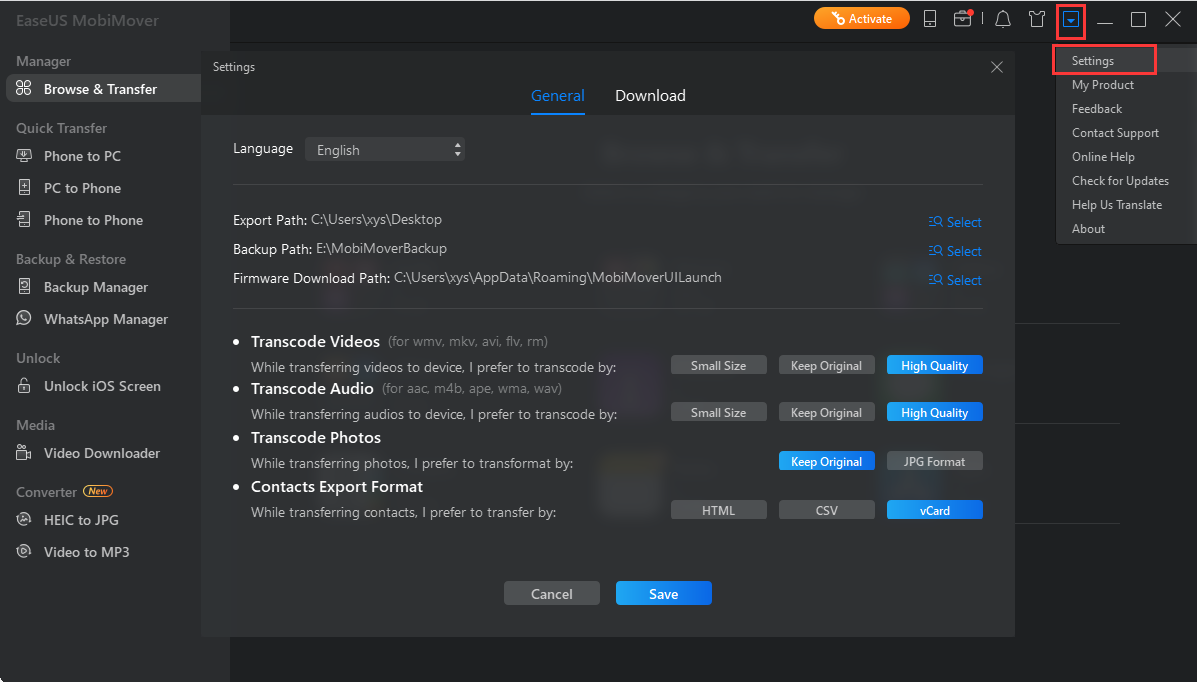Click the Backup Manager sidebar icon
This screenshot has width=1197, height=682.
point(25,287)
